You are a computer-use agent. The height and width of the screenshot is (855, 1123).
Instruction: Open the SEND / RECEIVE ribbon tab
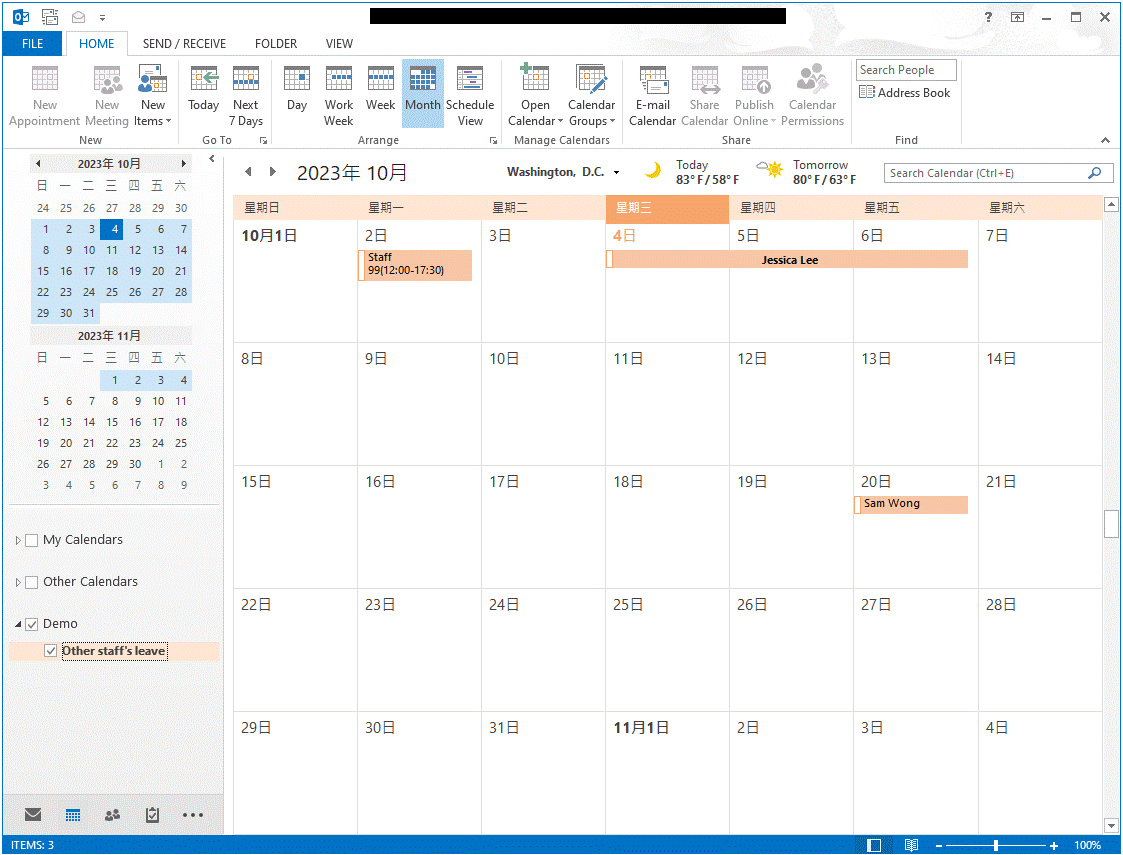pos(184,44)
